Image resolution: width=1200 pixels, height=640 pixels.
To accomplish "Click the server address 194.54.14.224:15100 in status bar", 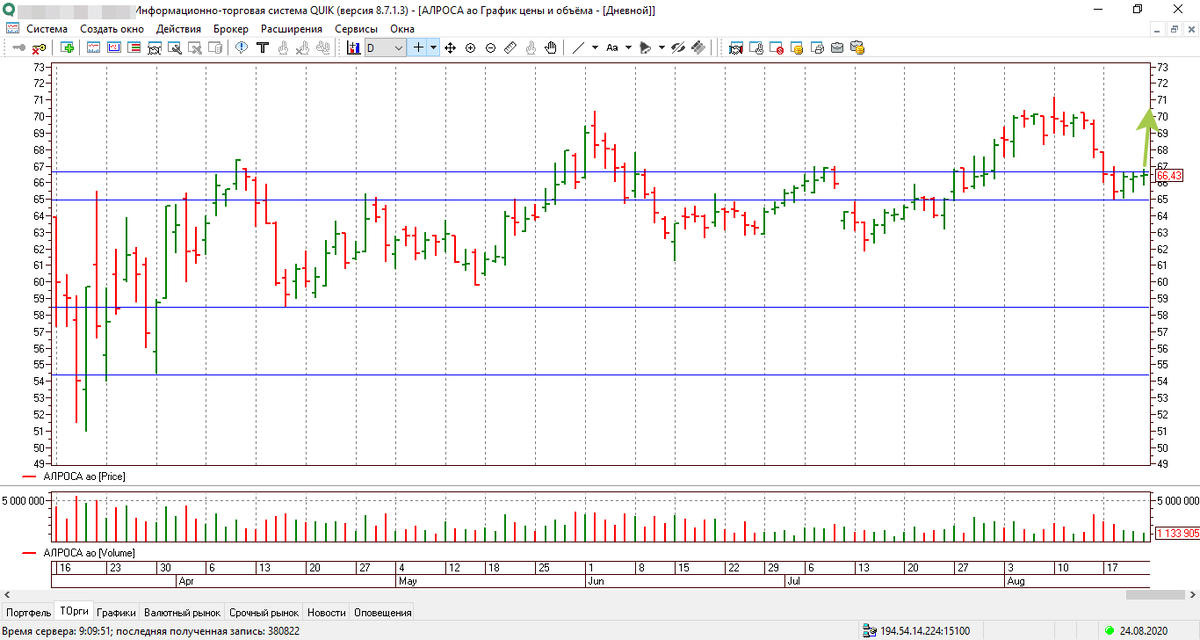I will pyautogui.click(x=925, y=631).
